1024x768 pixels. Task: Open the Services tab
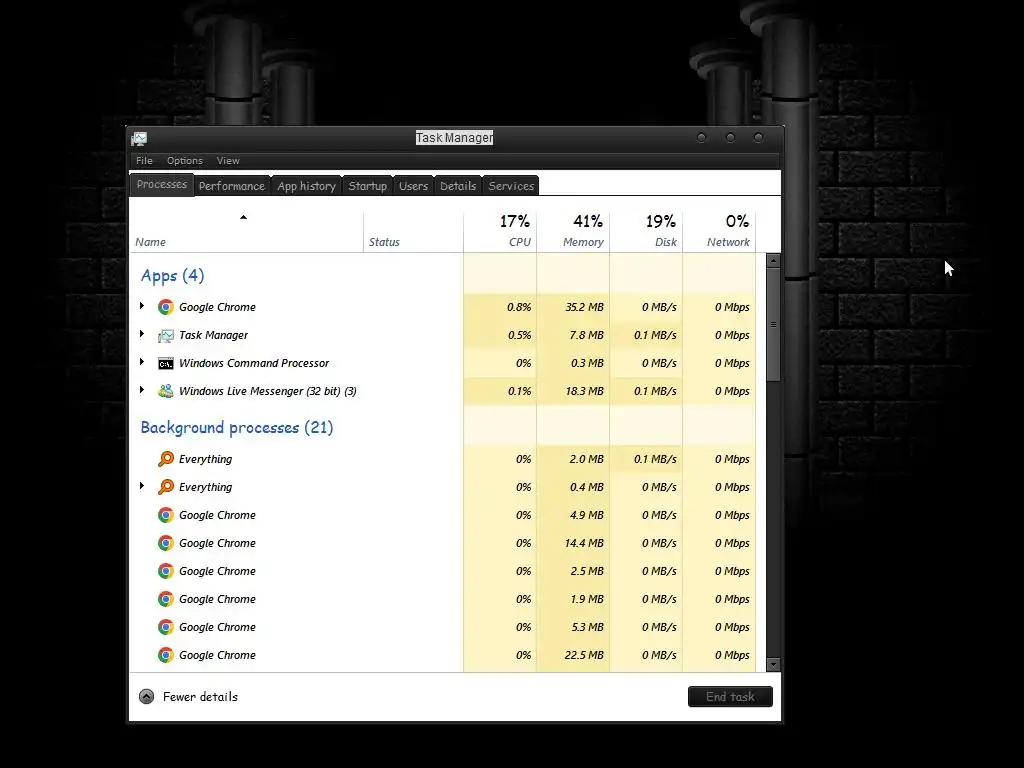[511, 186]
